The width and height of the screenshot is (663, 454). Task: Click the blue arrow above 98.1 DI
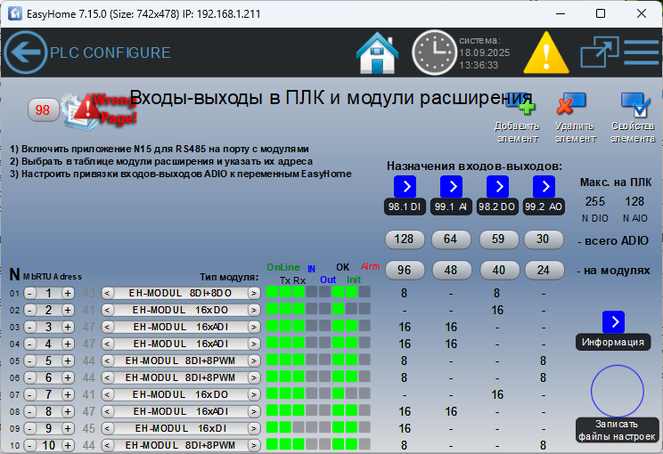[405, 186]
